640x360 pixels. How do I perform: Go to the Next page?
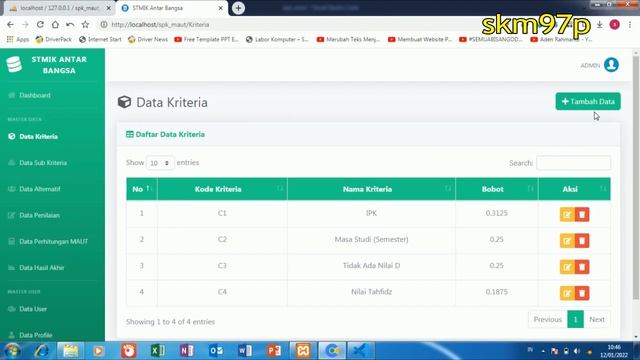(x=597, y=319)
